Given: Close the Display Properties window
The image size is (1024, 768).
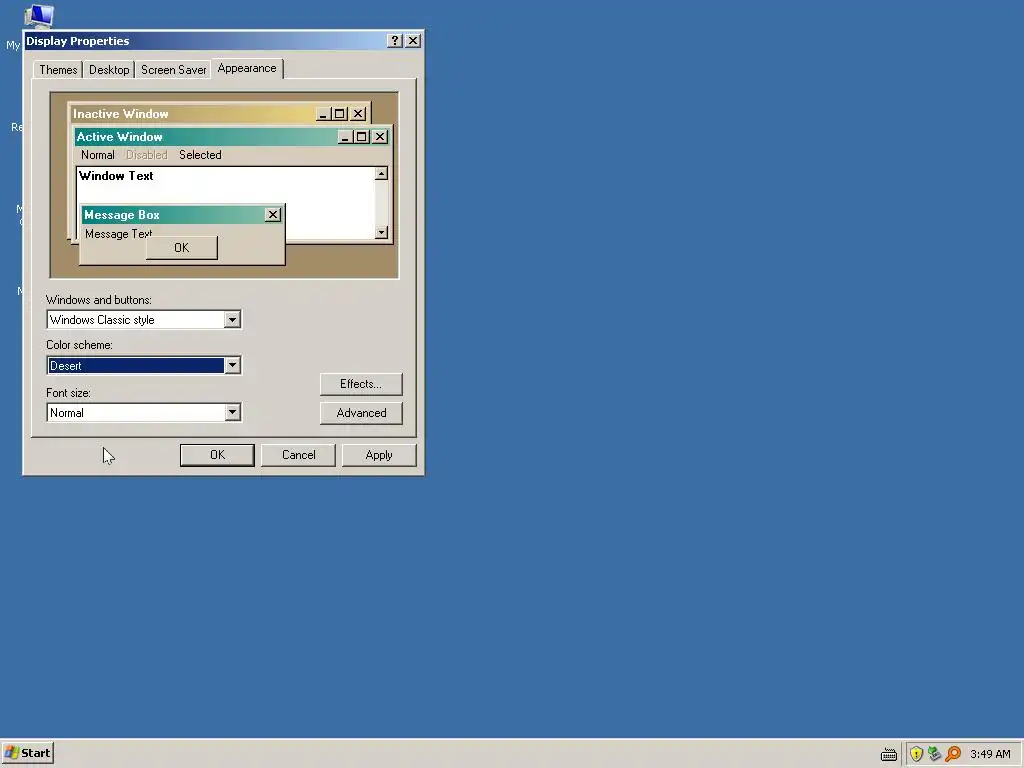Looking at the screenshot, I should point(413,40).
